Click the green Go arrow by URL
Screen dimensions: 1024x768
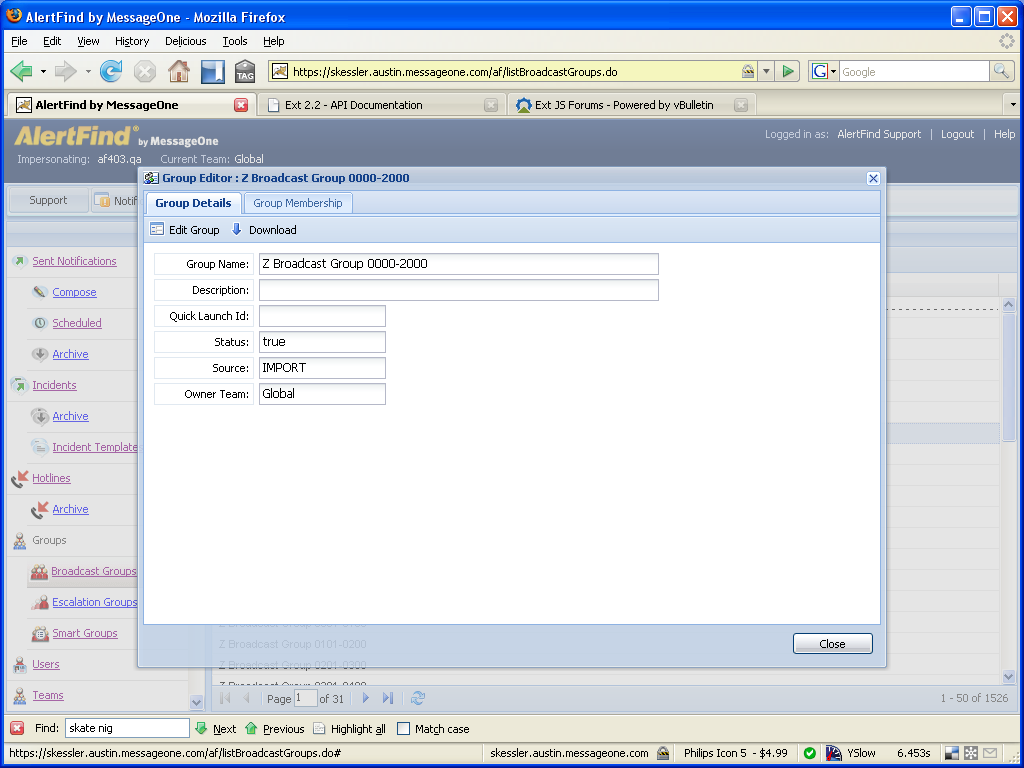point(788,71)
